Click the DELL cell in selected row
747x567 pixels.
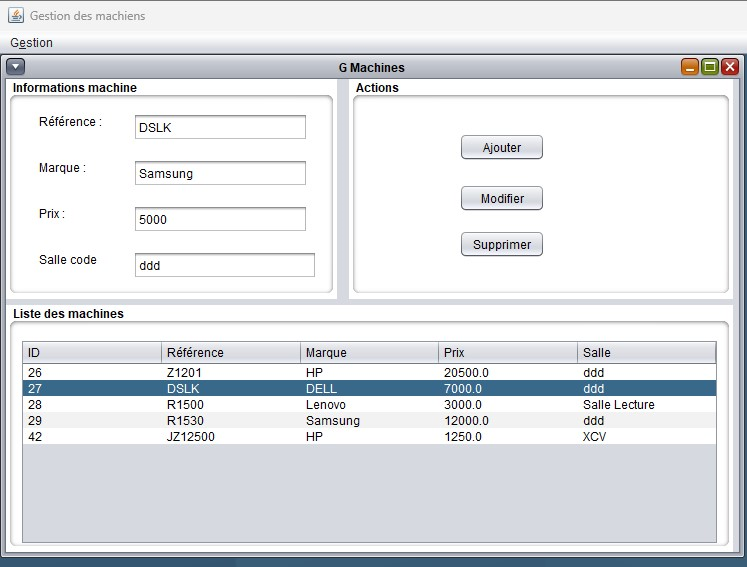370,388
